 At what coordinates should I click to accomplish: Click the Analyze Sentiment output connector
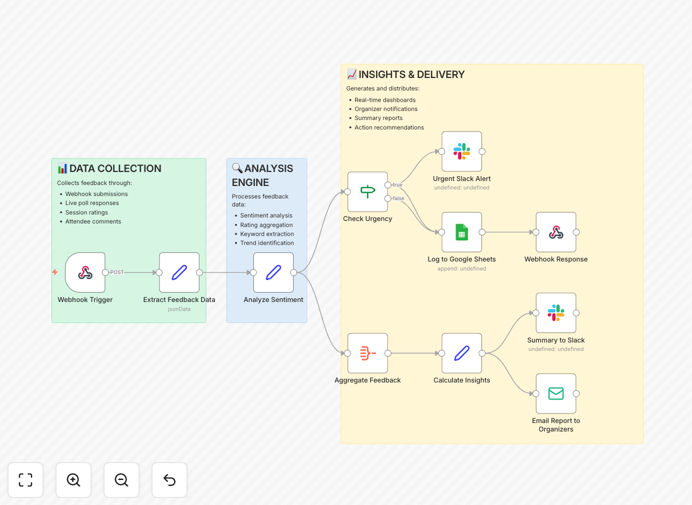tap(293, 272)
